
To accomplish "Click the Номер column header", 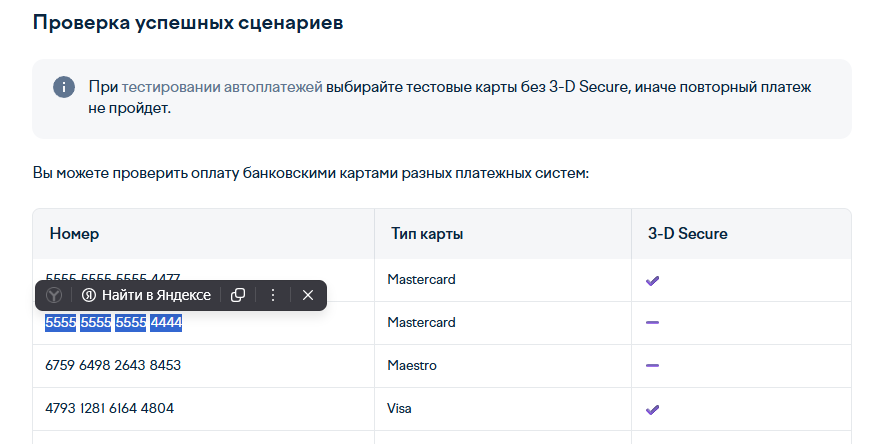I will (x=75, y=233).
